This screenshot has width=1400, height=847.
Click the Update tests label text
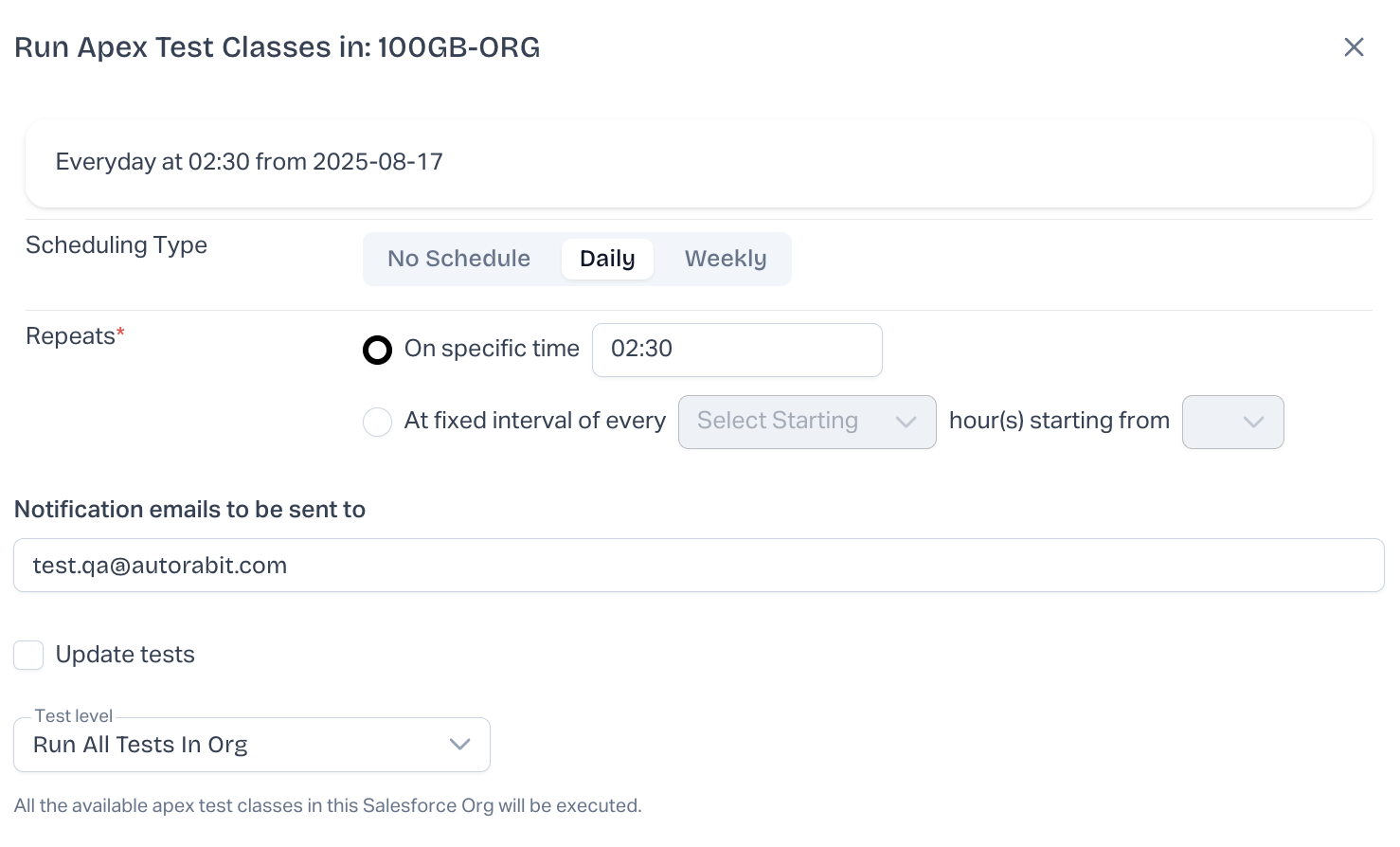125,655
